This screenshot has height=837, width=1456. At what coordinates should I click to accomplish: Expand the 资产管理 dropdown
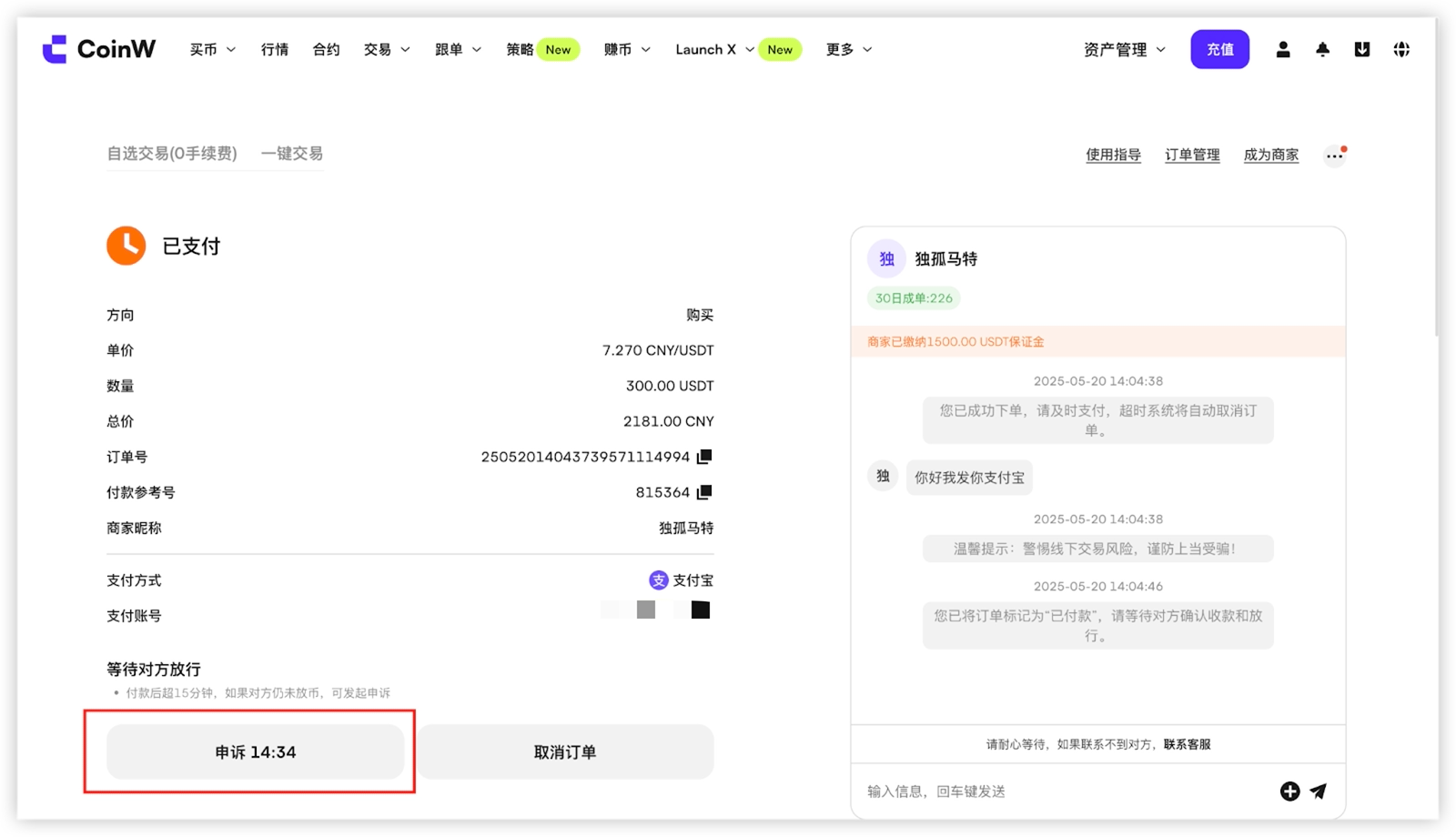1125,49
